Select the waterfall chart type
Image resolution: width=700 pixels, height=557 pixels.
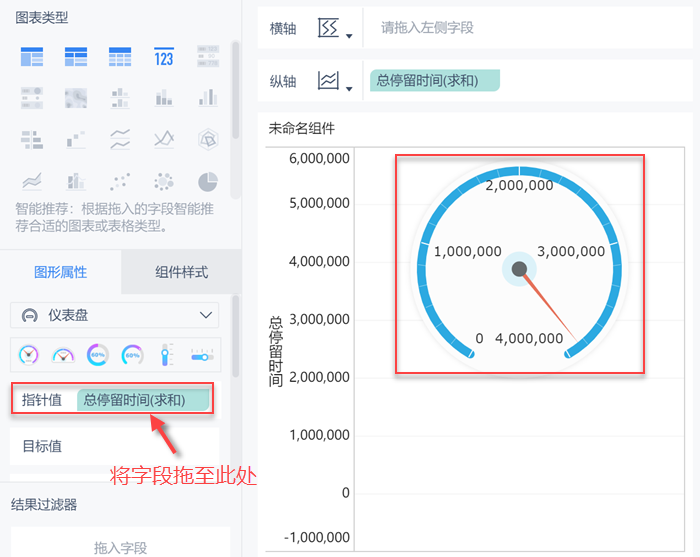[76, 140]
